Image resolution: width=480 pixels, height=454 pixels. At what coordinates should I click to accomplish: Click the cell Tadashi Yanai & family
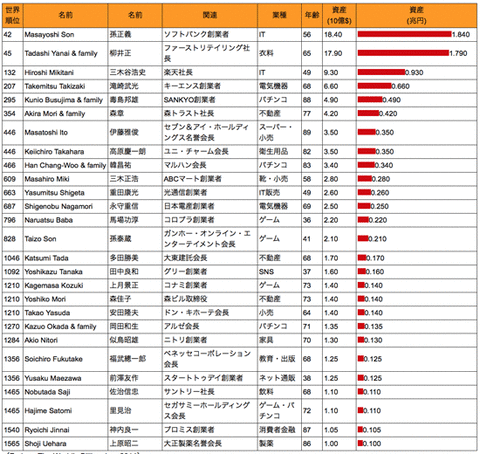(65, 54)
